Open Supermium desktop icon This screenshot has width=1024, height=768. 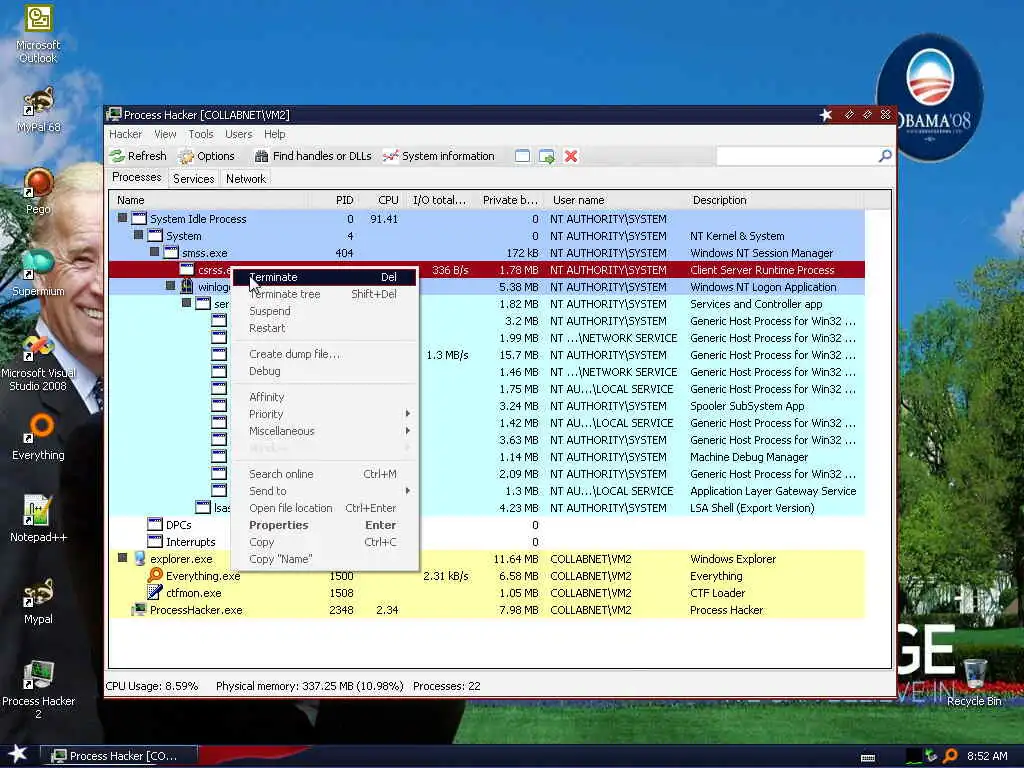pos(38,273)
